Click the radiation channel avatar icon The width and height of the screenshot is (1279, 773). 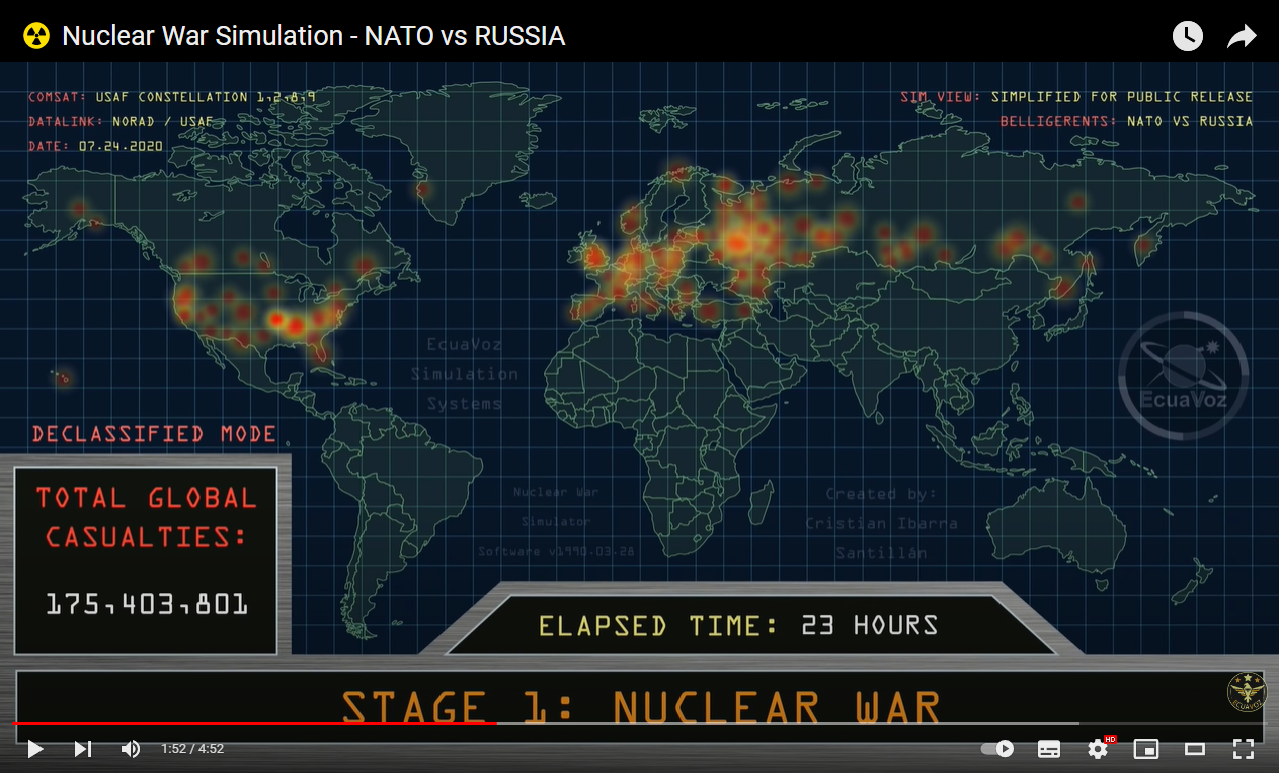tap(36, 37)
